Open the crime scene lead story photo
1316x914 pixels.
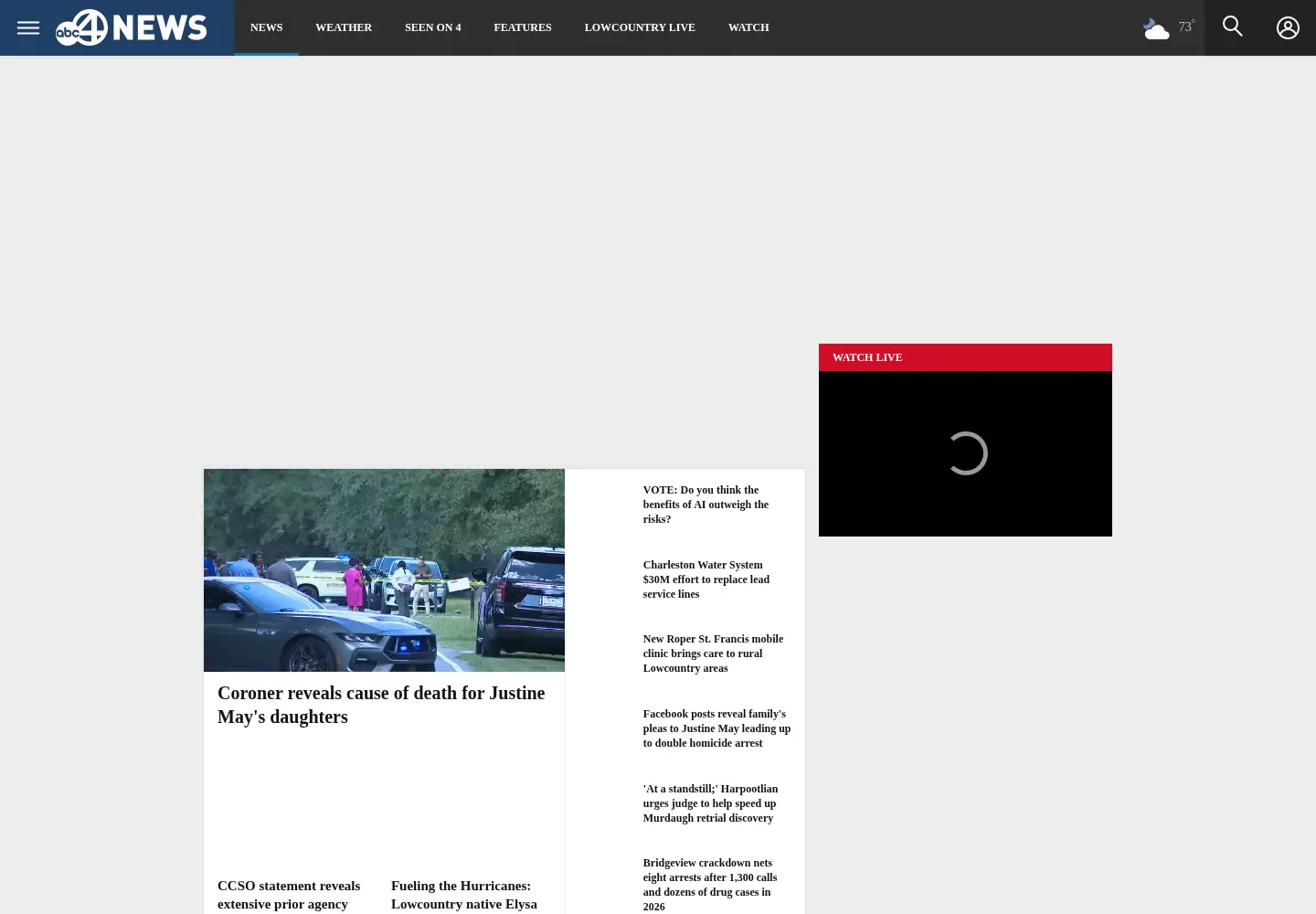pos(384,570)
